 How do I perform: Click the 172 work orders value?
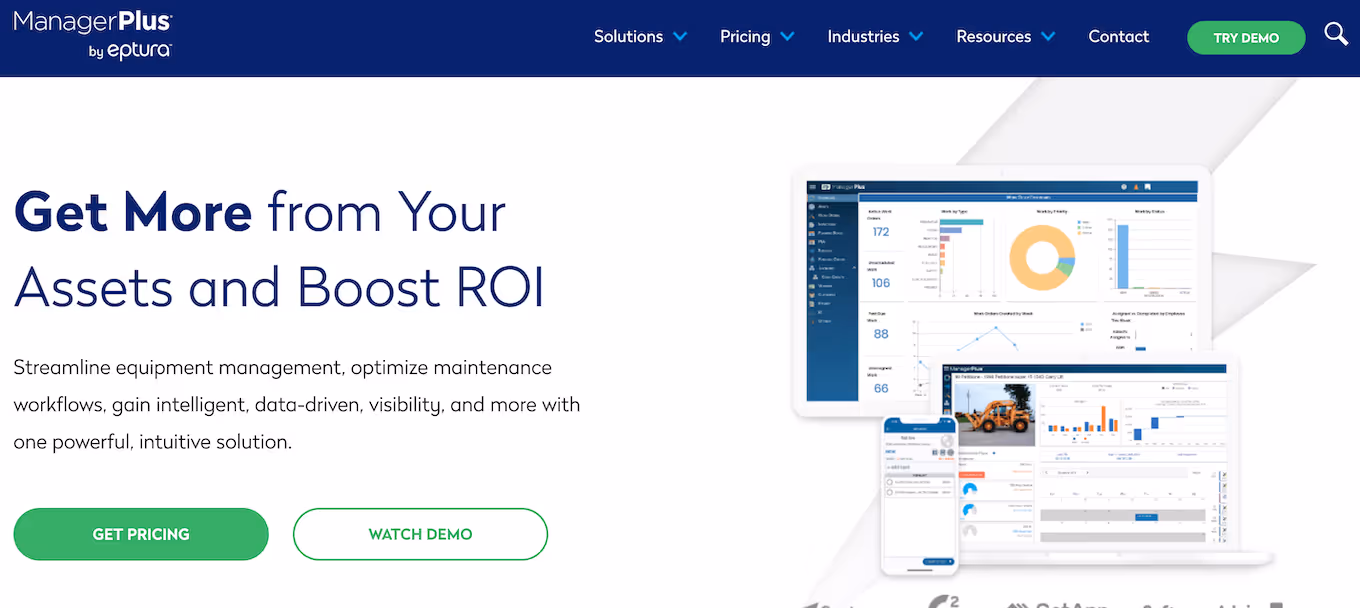click(x=881, y=231)
